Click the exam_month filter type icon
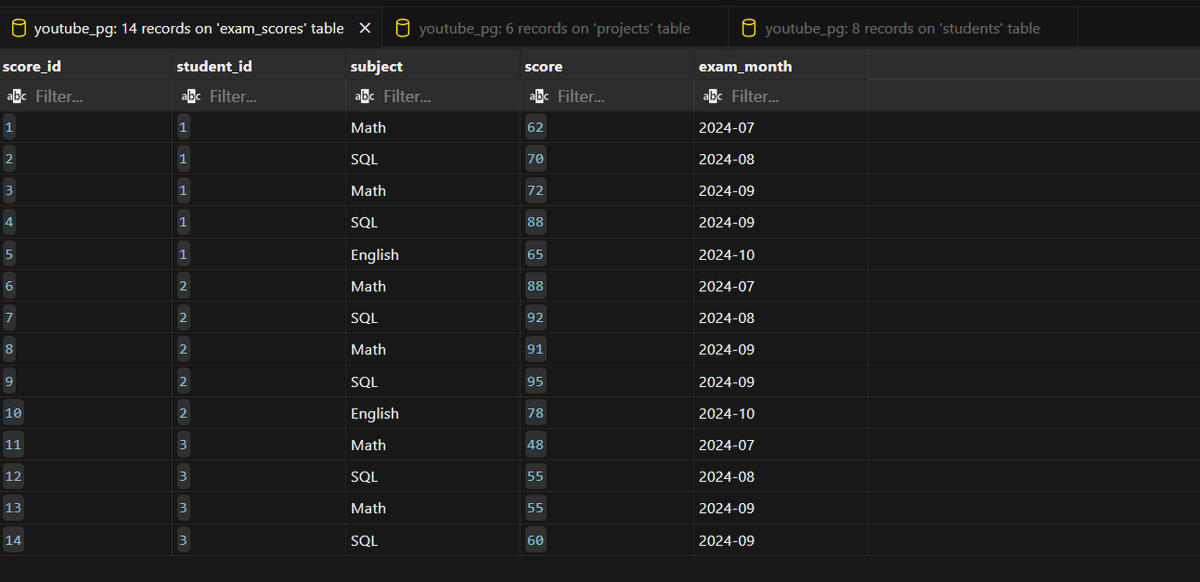Screen dimensions: 1200x582 click(x=713, y=96)
